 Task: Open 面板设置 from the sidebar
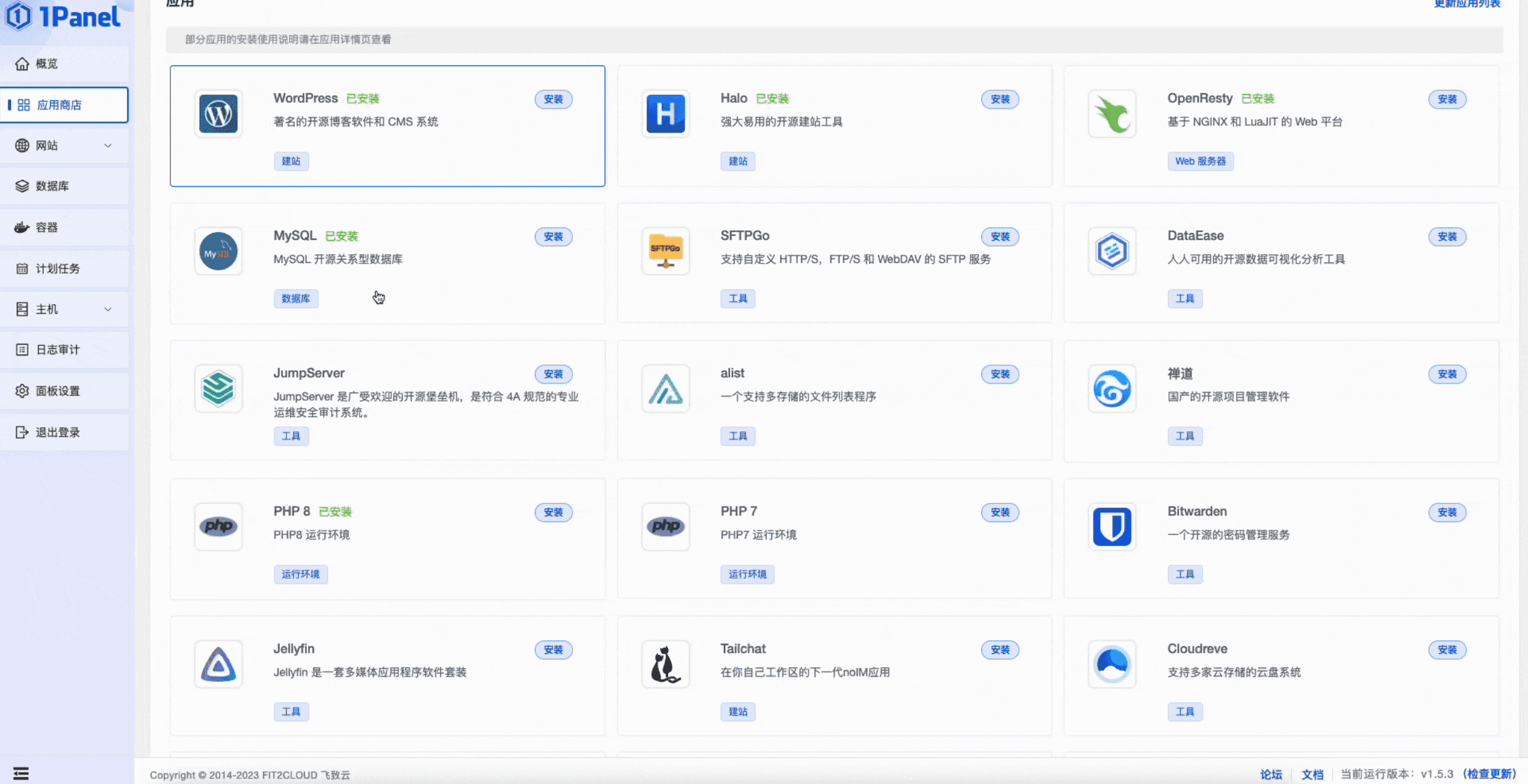point(58,391)
